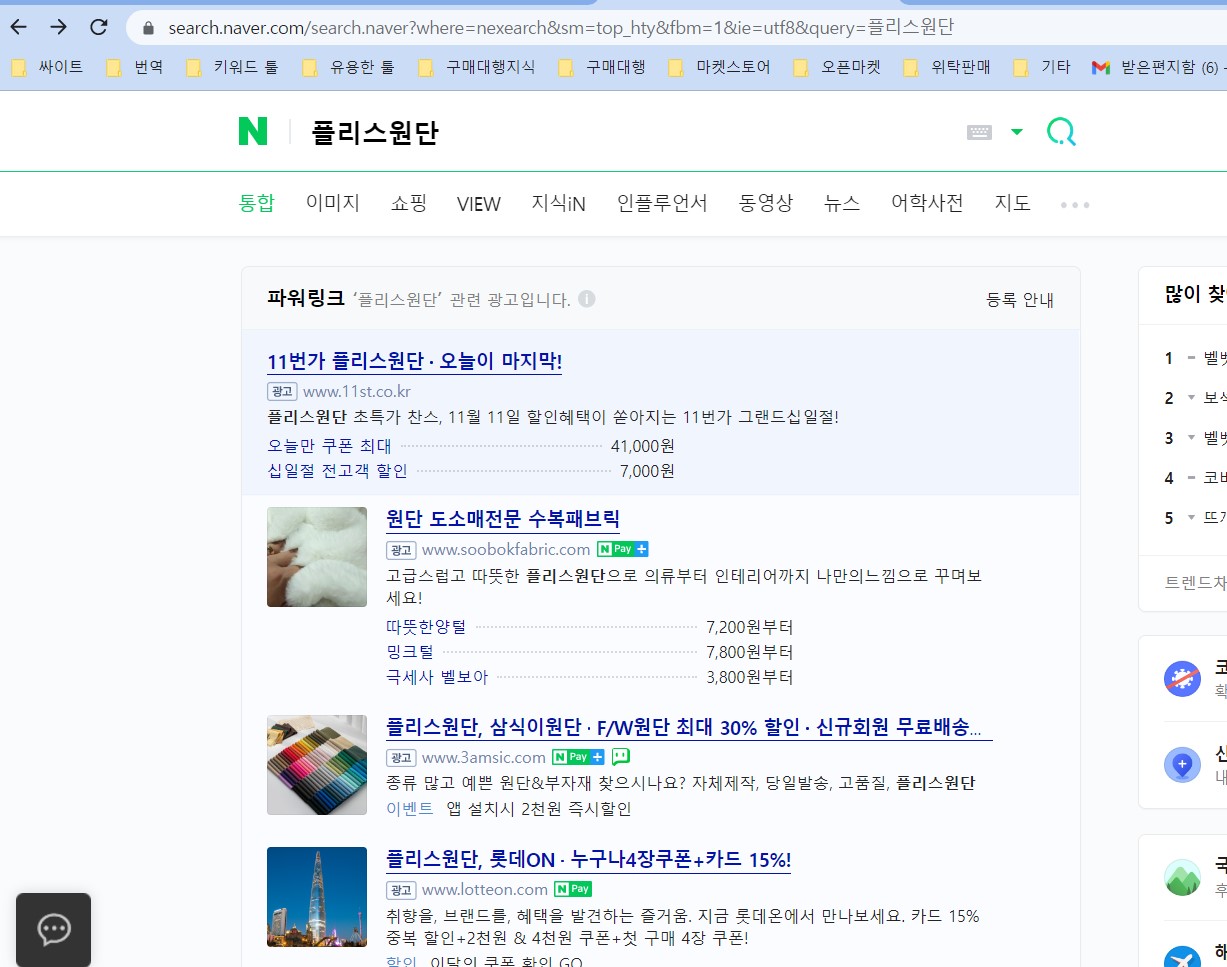Click the green mountain icon in the right sidebar
The height and width of the screenshot is (967, 1227).
coord(1182,877)
